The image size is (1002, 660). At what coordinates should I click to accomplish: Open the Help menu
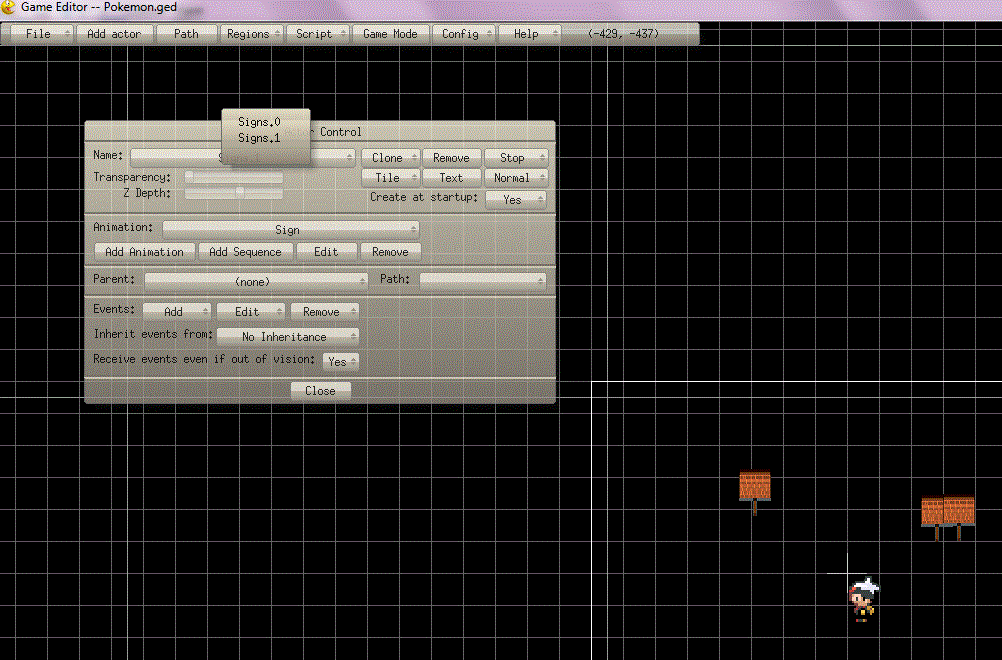click(529, 34)
